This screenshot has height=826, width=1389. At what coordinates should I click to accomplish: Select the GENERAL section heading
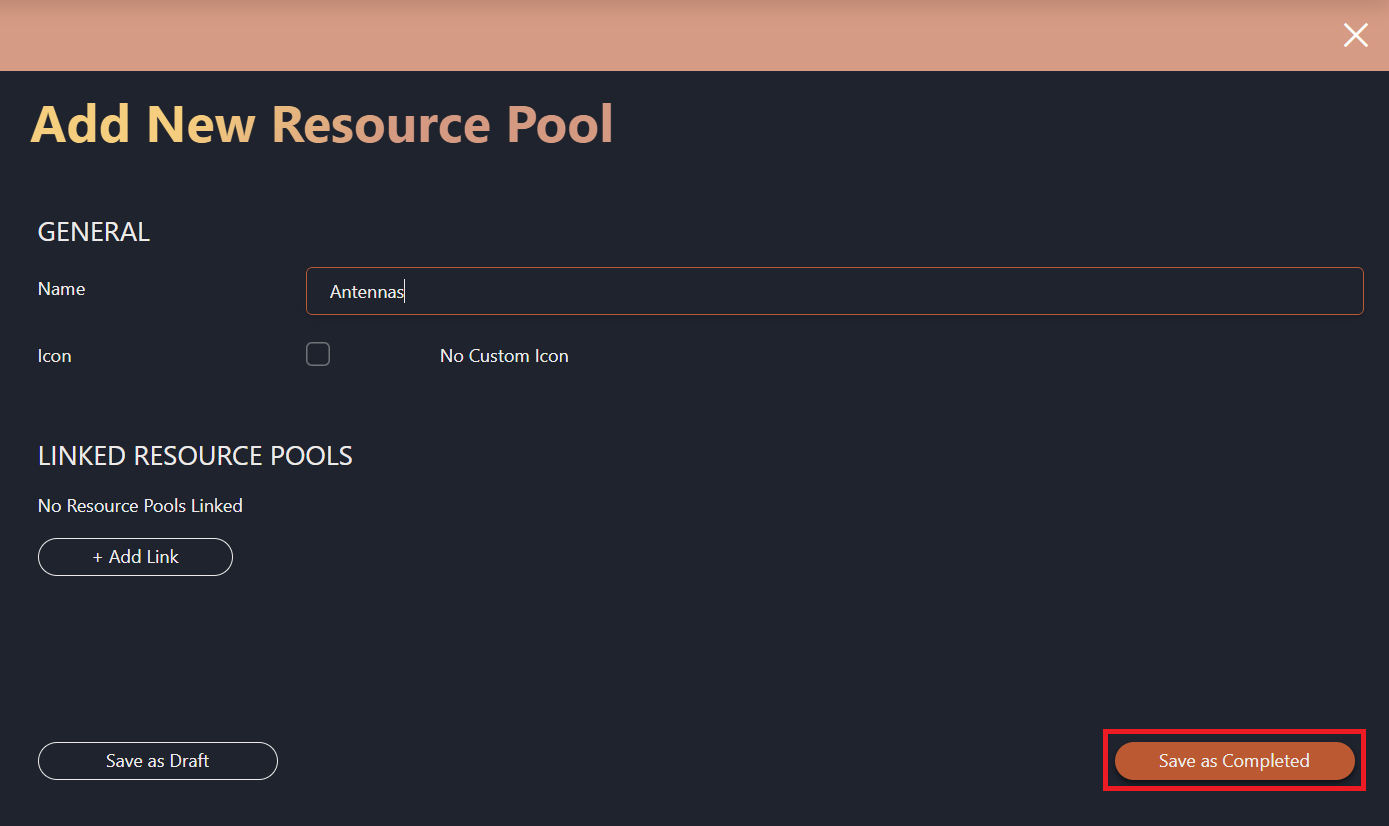tap(93, 232)
